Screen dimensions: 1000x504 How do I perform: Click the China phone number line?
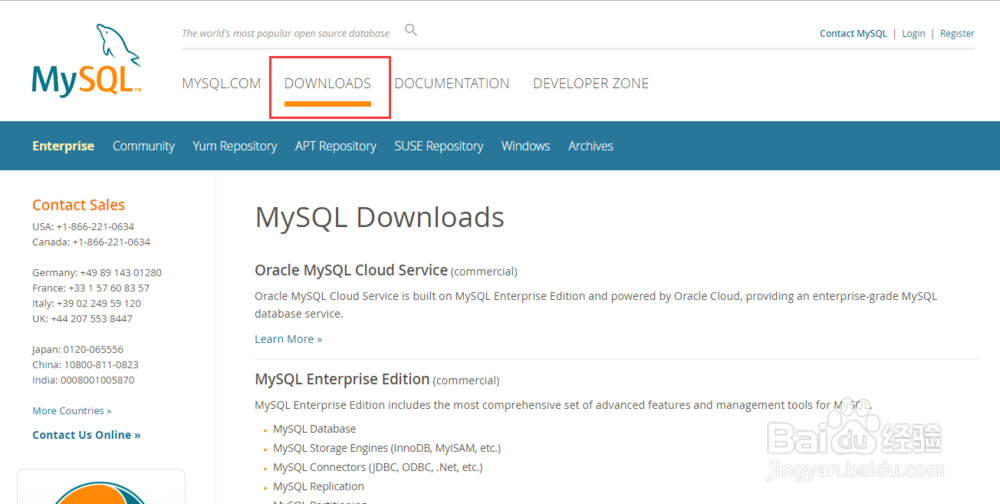[85, 365]
